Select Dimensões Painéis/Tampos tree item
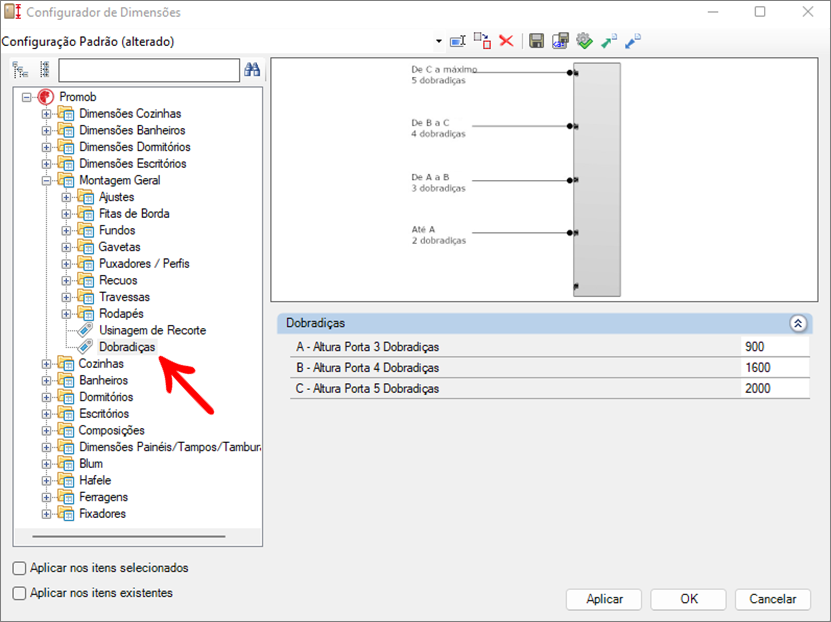831x622 pixels. pos(170,447)
